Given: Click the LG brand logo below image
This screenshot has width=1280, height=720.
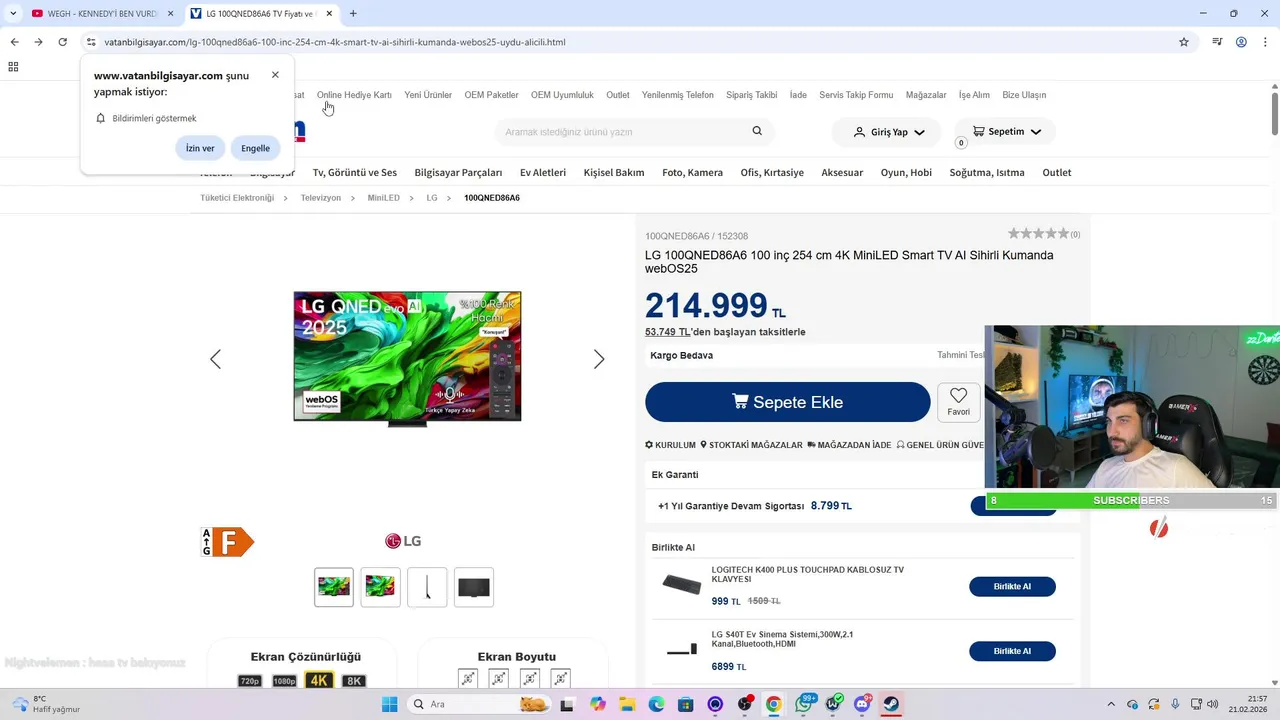Looking at the screenshot, I should pos(403,541).
